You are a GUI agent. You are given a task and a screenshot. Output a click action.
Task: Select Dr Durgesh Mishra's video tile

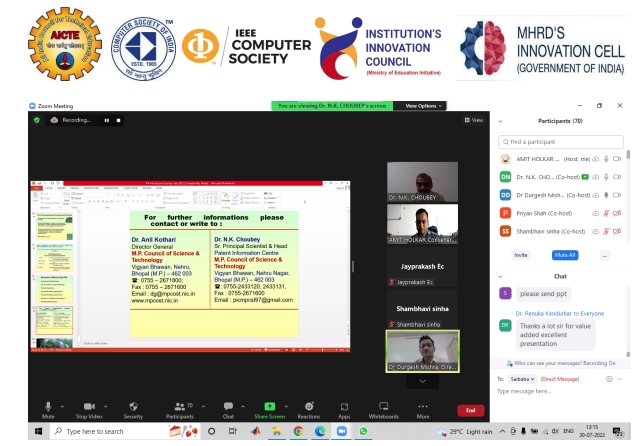(x=422, y=351)
